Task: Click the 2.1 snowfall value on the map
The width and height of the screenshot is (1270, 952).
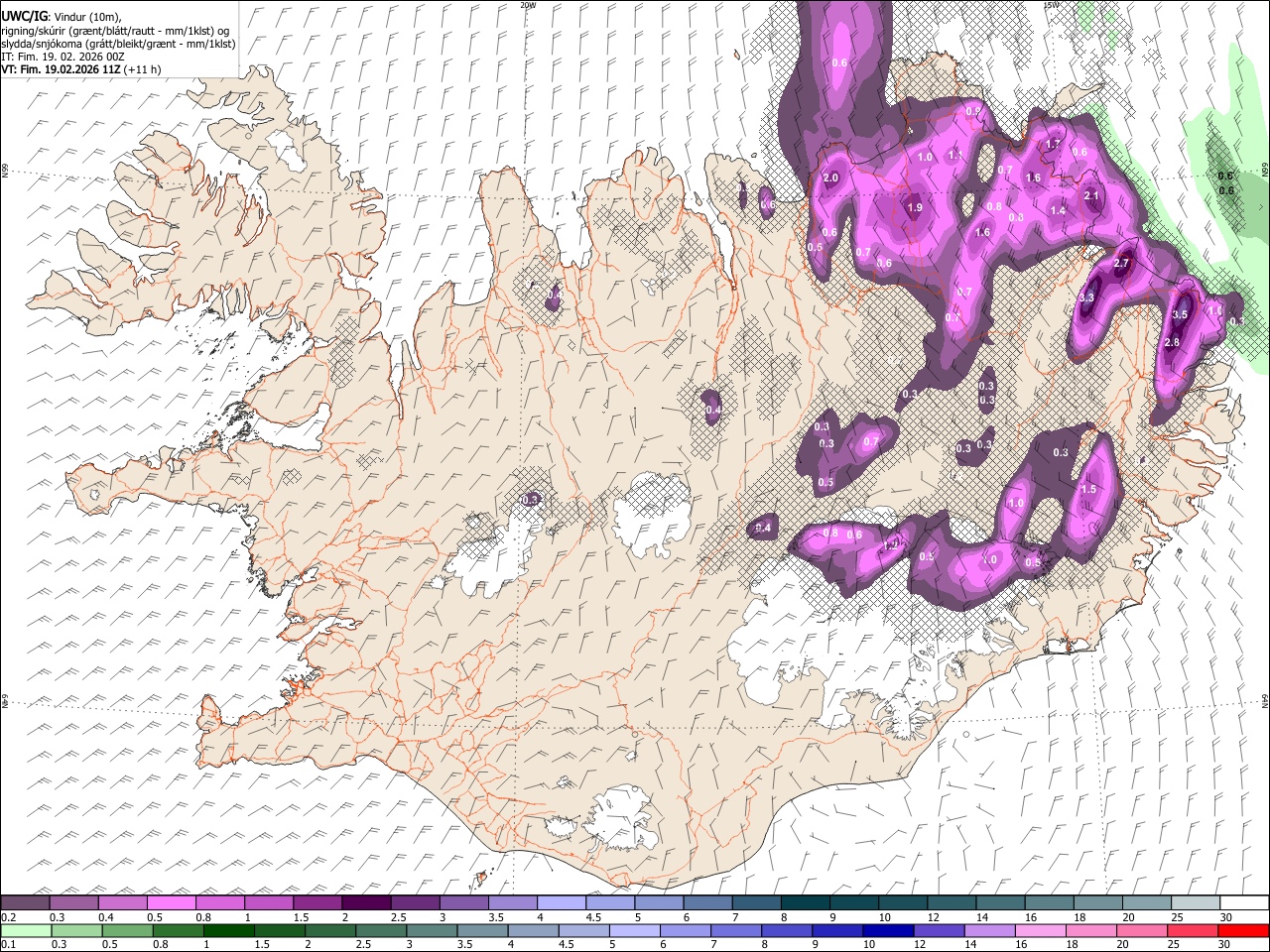Action: coord(1092,196)
